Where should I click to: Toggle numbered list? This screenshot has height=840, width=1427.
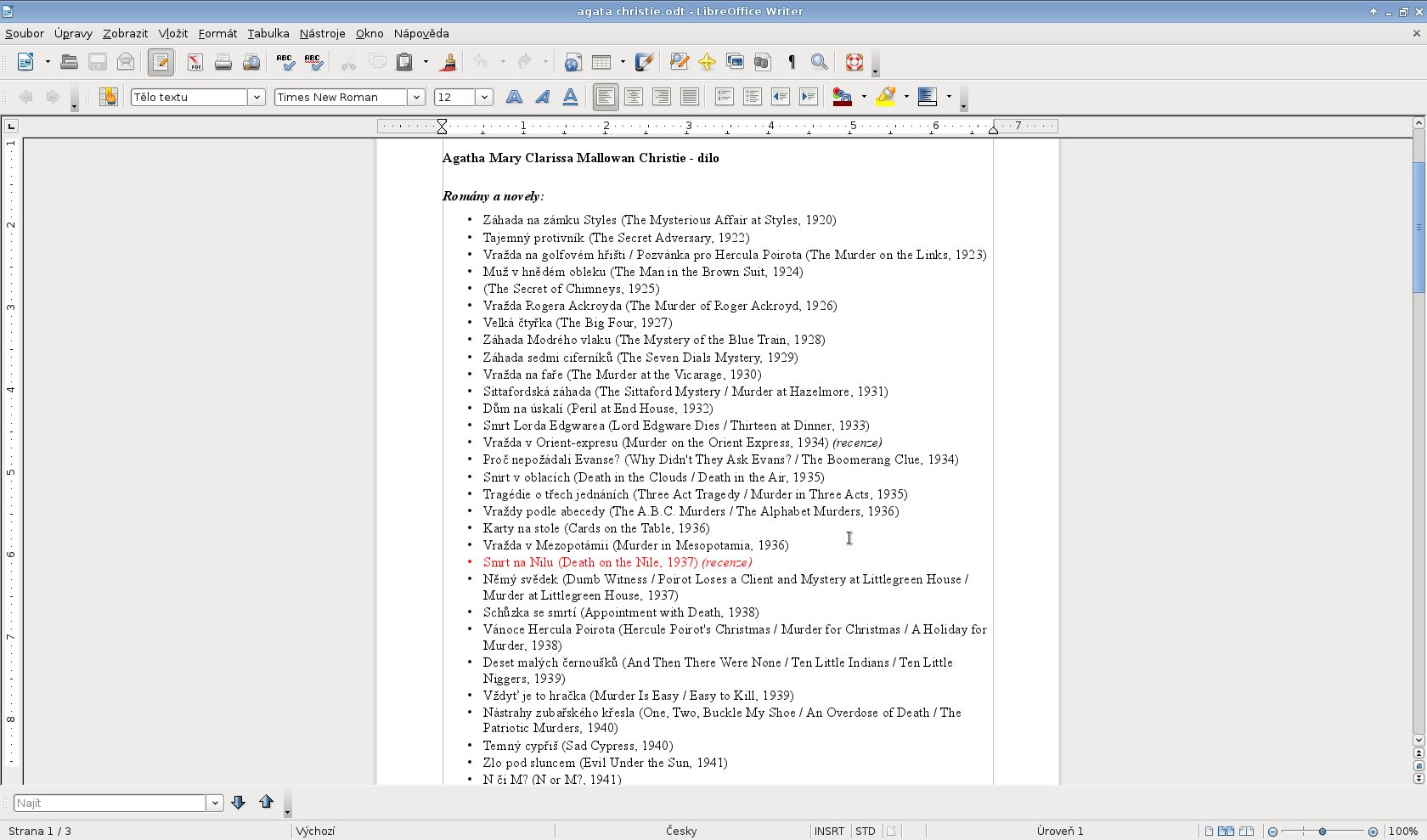coord(724,97)
